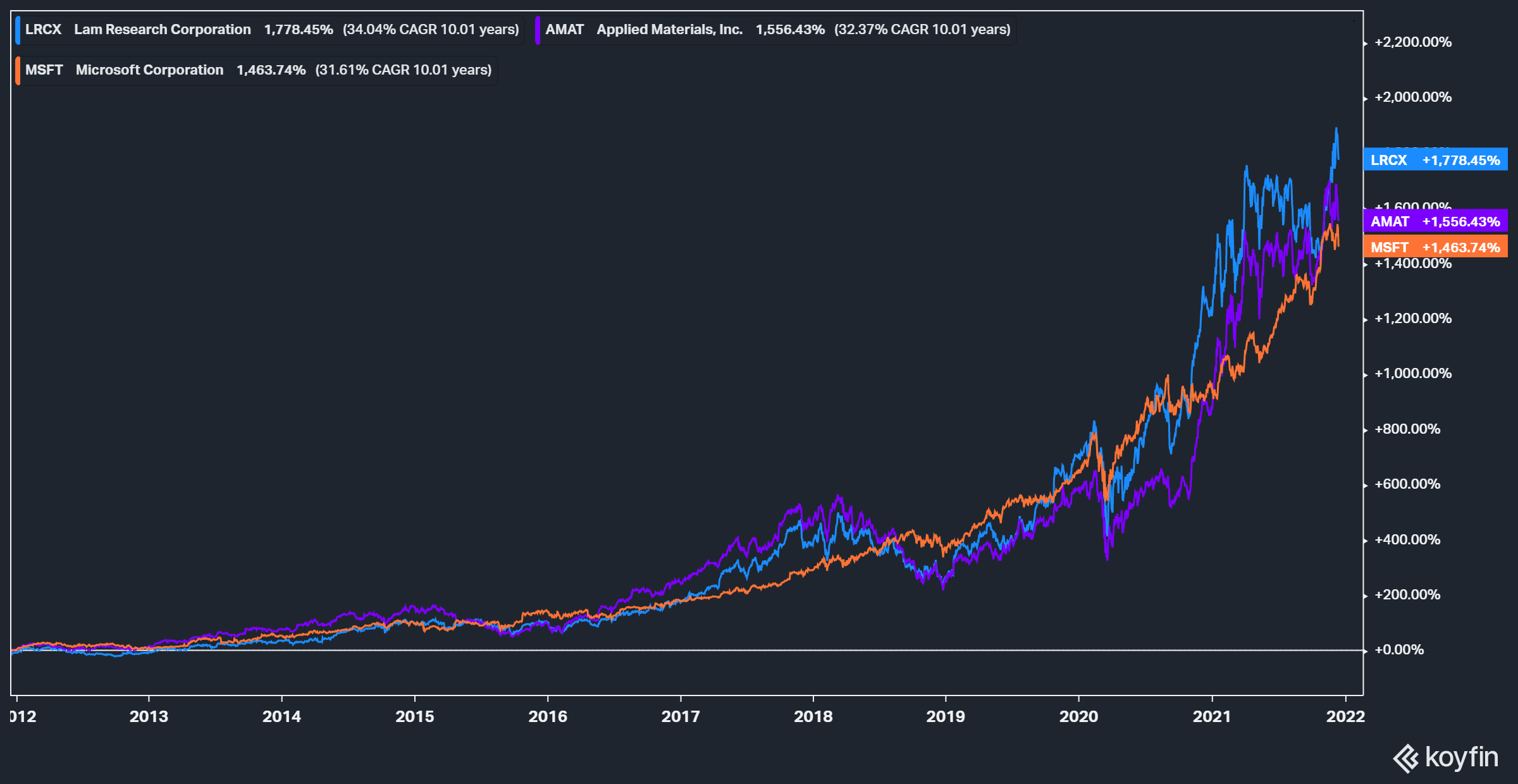Click the 2021 x-axis year label
This screenshot has width=1518, height=784.
coord(1212,716)
